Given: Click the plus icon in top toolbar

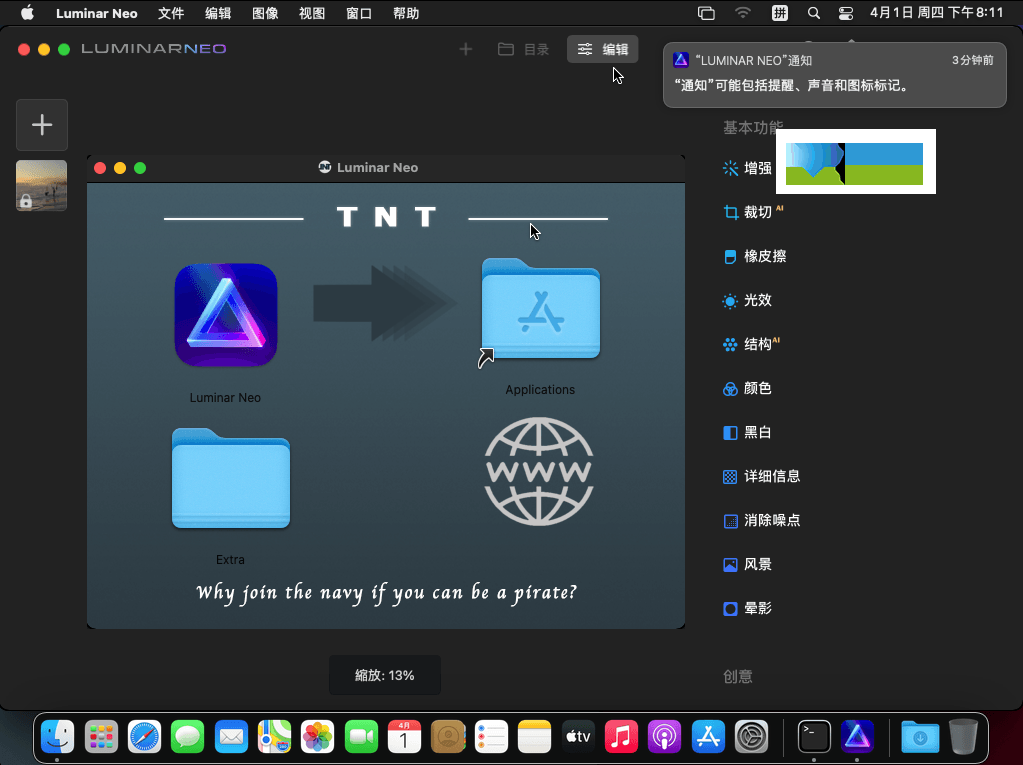Looking at the screenshot, I should point(466,49).
